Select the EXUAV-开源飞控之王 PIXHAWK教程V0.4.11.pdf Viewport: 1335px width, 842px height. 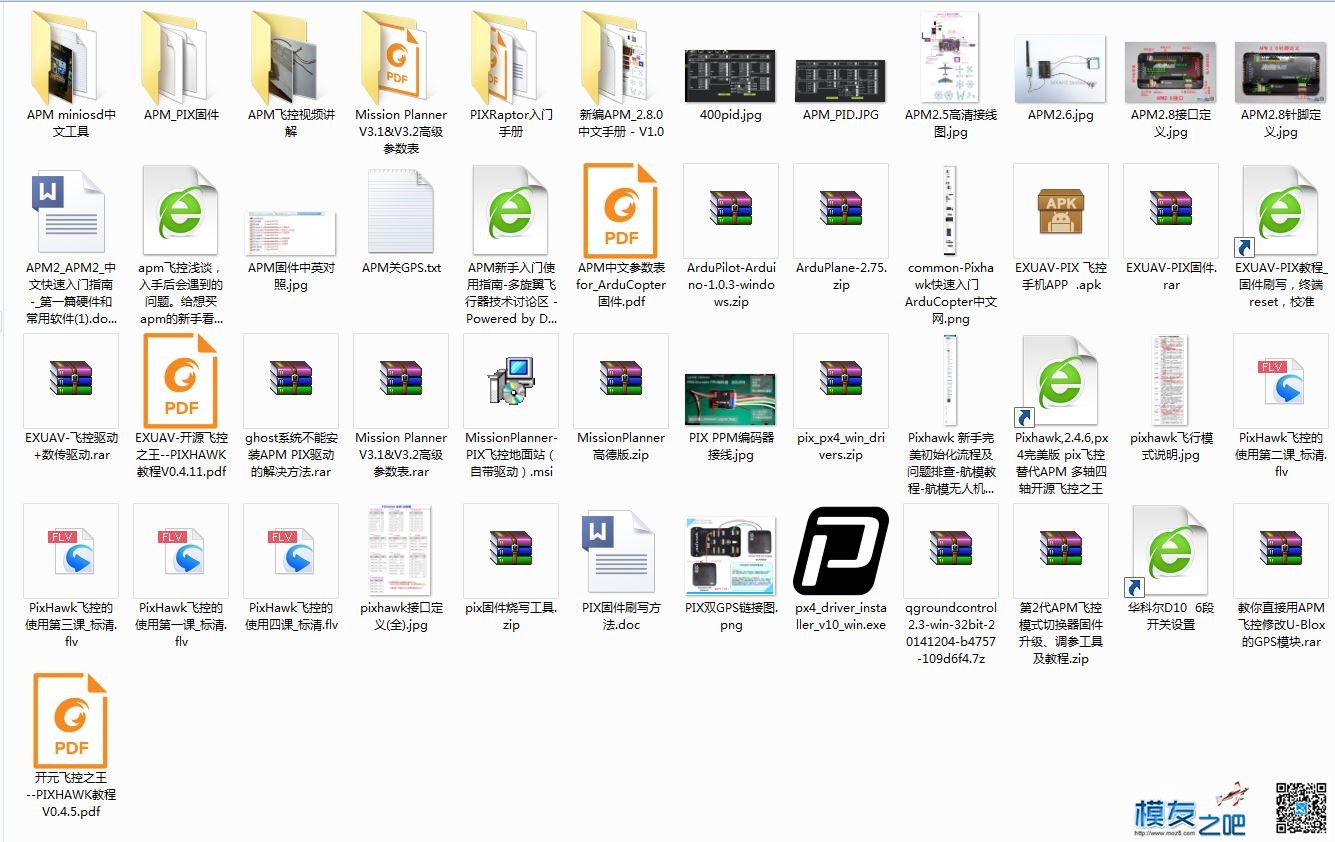point(181,382)
